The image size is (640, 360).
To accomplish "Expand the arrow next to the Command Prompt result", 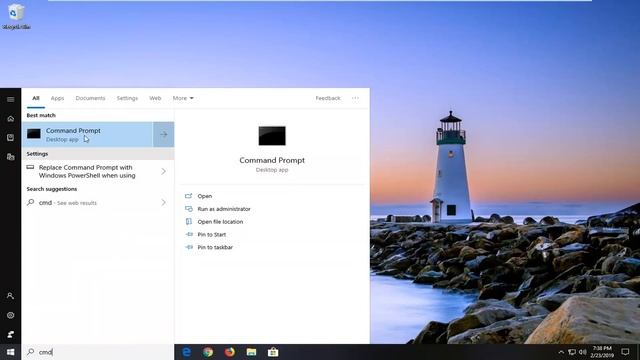I will (164, 134).
